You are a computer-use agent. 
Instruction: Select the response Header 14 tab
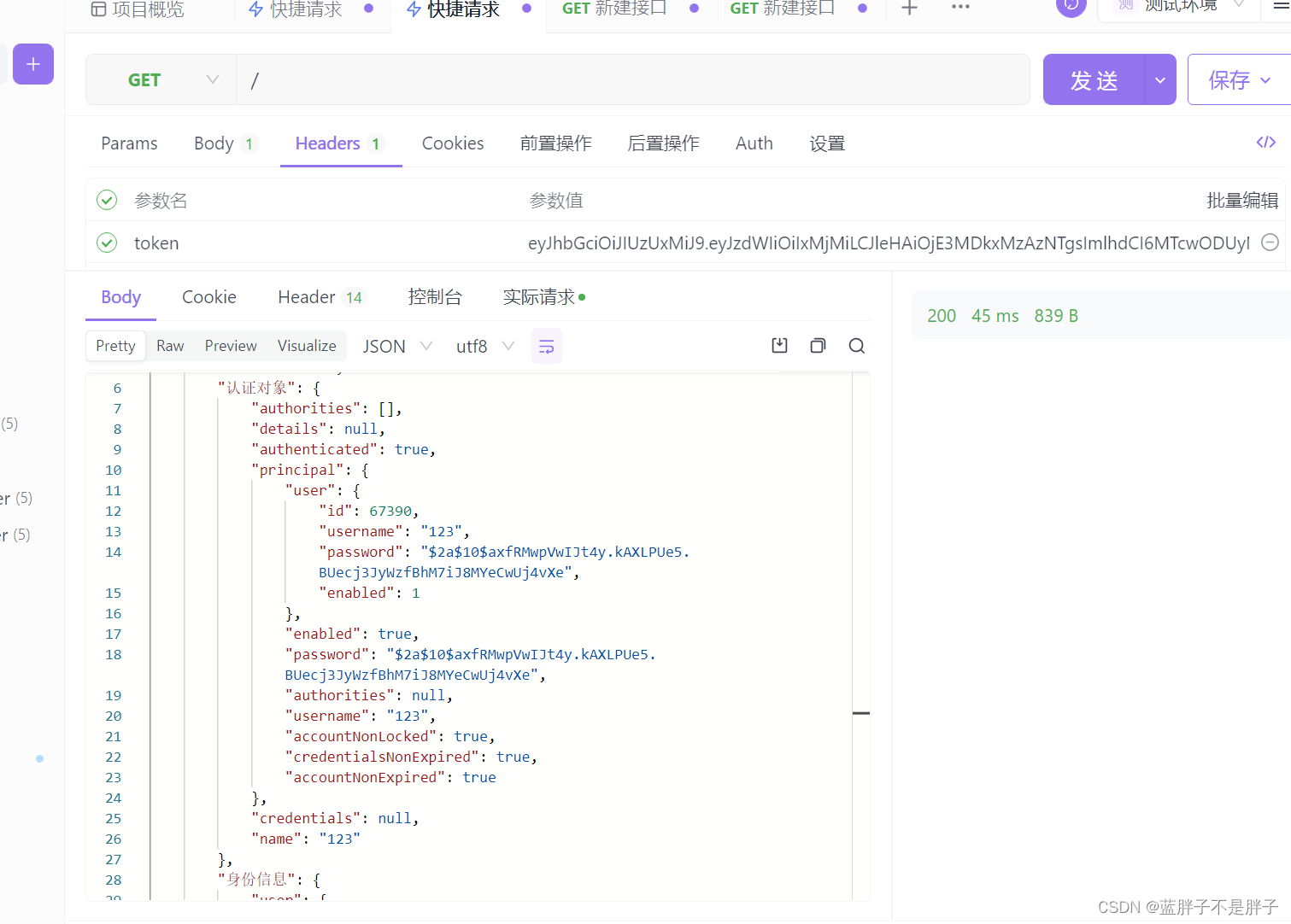point(321,296)
